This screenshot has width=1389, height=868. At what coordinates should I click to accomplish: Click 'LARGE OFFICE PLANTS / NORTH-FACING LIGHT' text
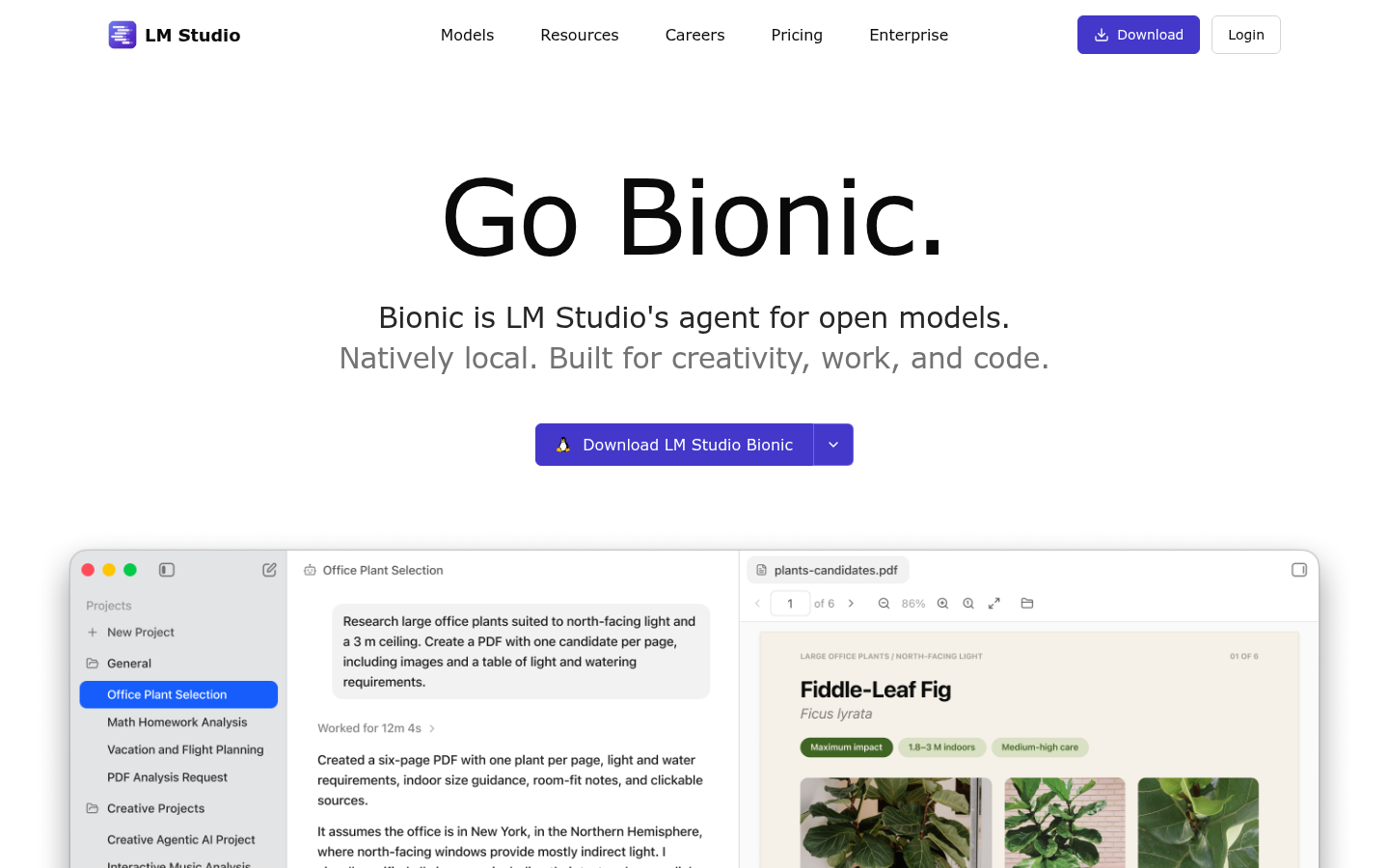[891, 656]
